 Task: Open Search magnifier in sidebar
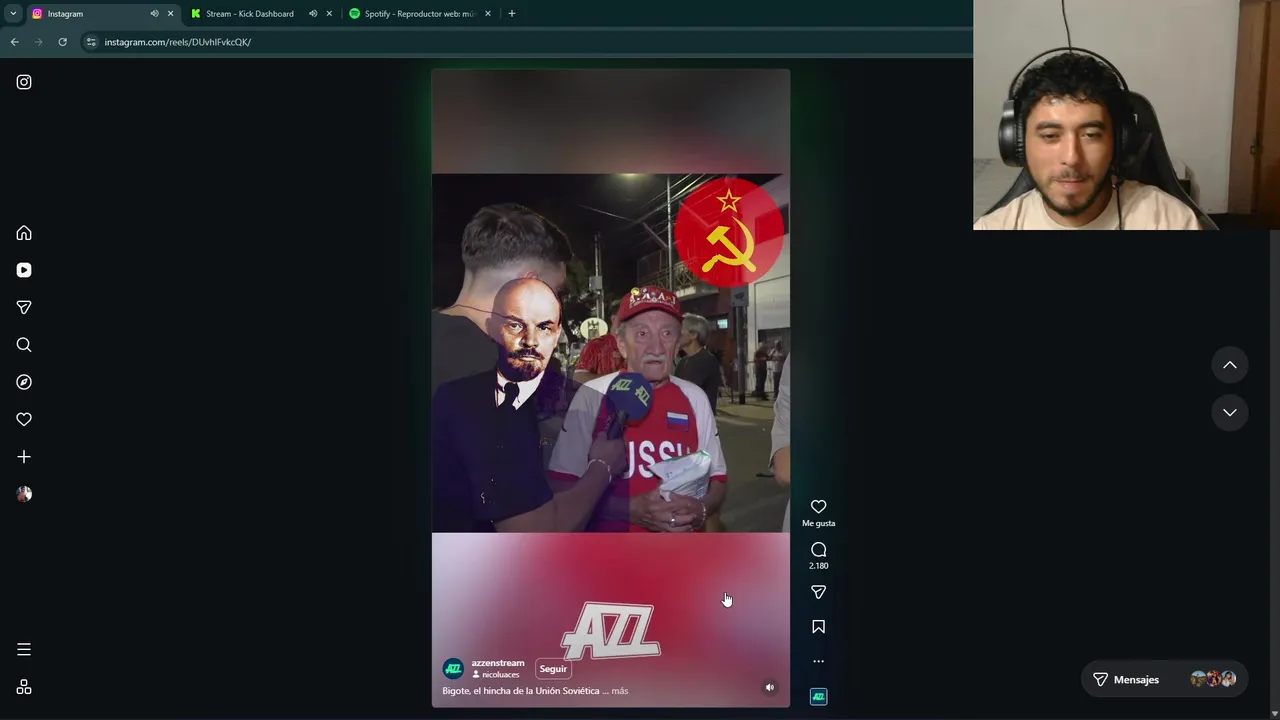point(24,345)
